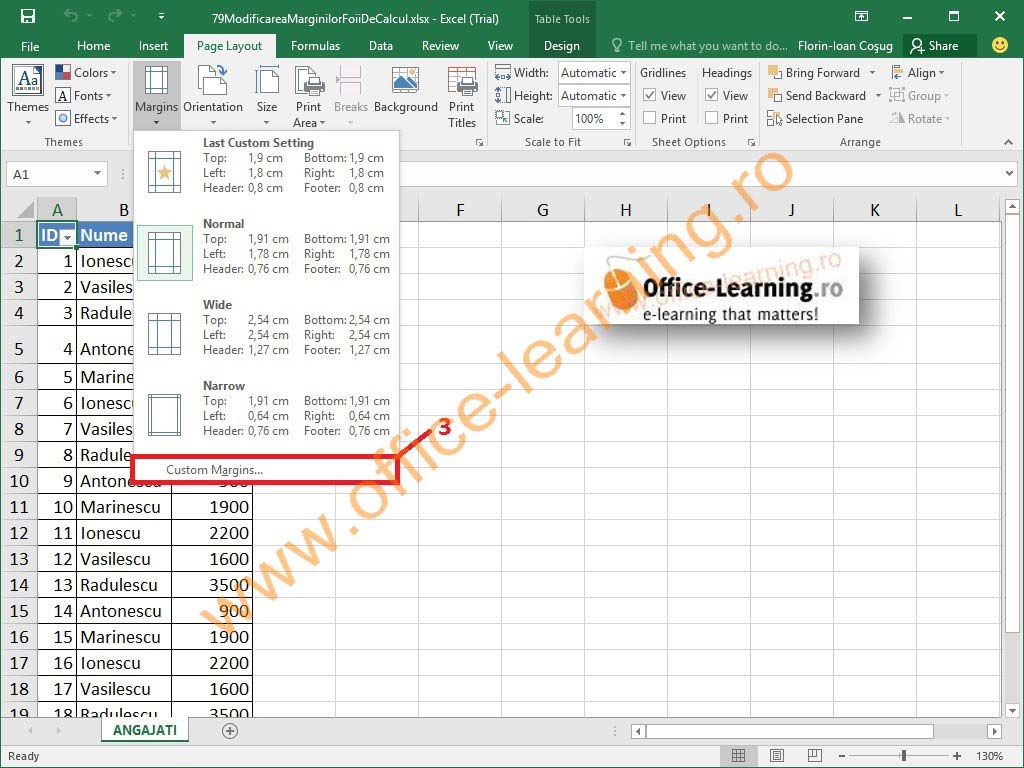Click Send Backward in Arrange group
The height and width of the screenshot is (768, 1024).
tap(817, 95)
